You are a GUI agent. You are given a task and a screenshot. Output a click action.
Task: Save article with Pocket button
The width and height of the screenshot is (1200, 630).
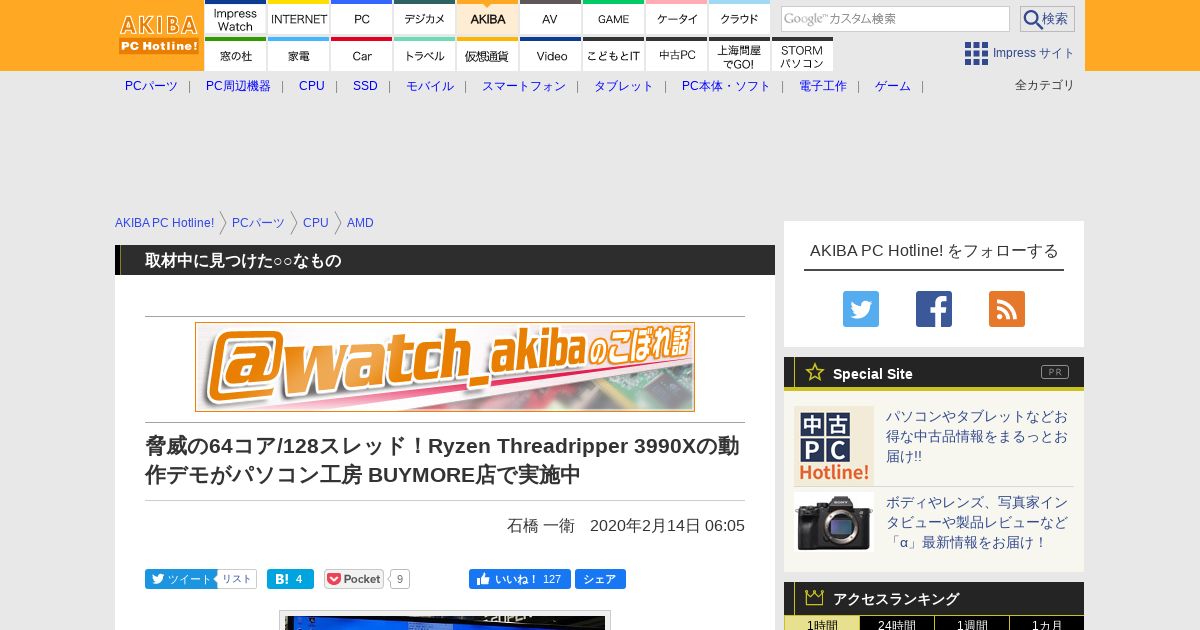[x=354, y=579]
